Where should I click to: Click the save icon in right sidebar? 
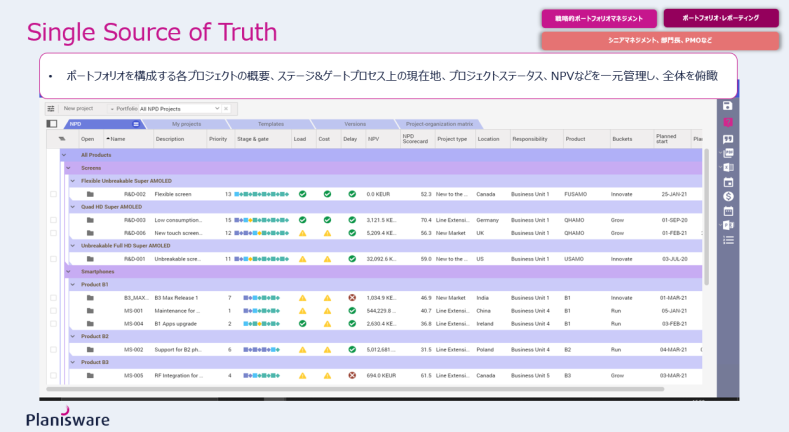[x=727, y=106]
